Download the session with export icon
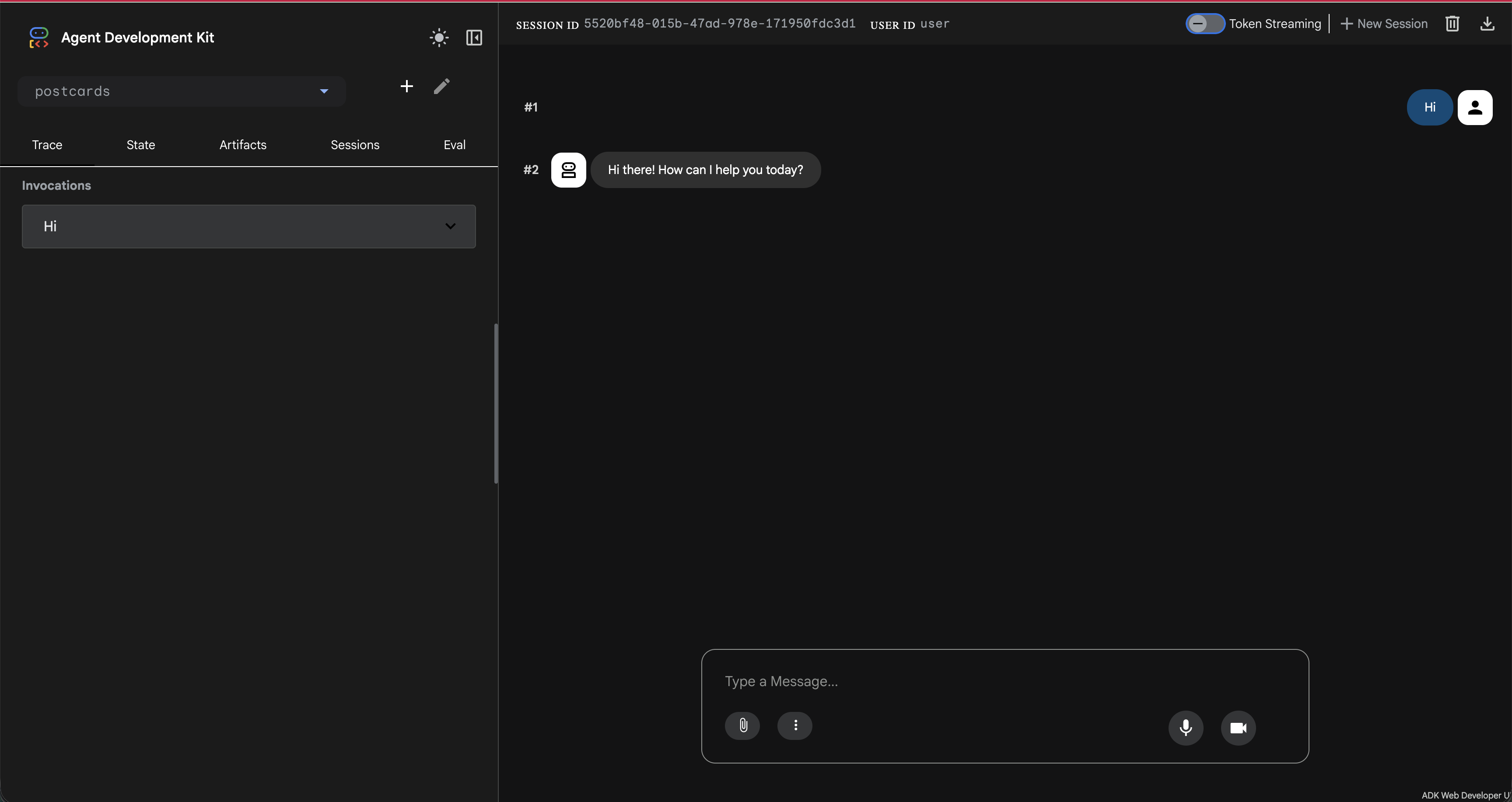Image resolution: width=1512 pixels, height=802 pixels. [x=1488, y=24]
